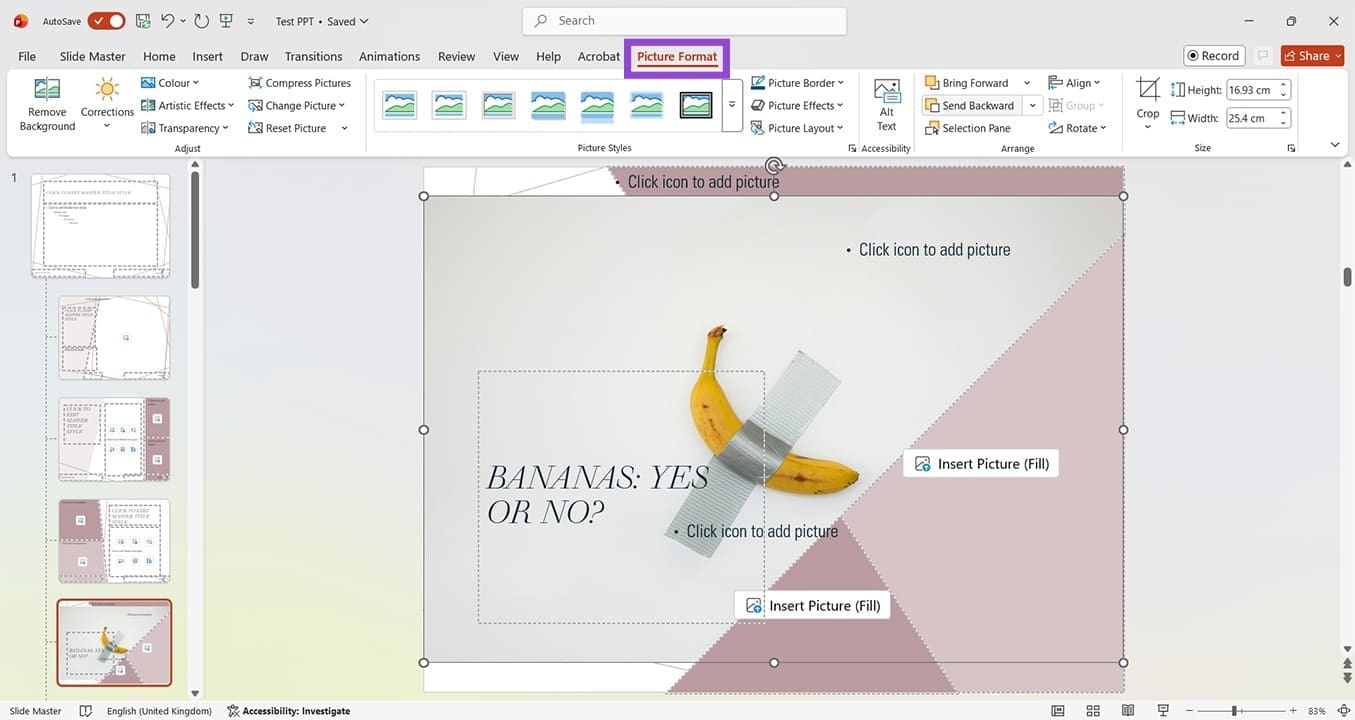Expand the Picture Styles gallery
This screenshot has height=720, width=1355.
tap(732, 105)
